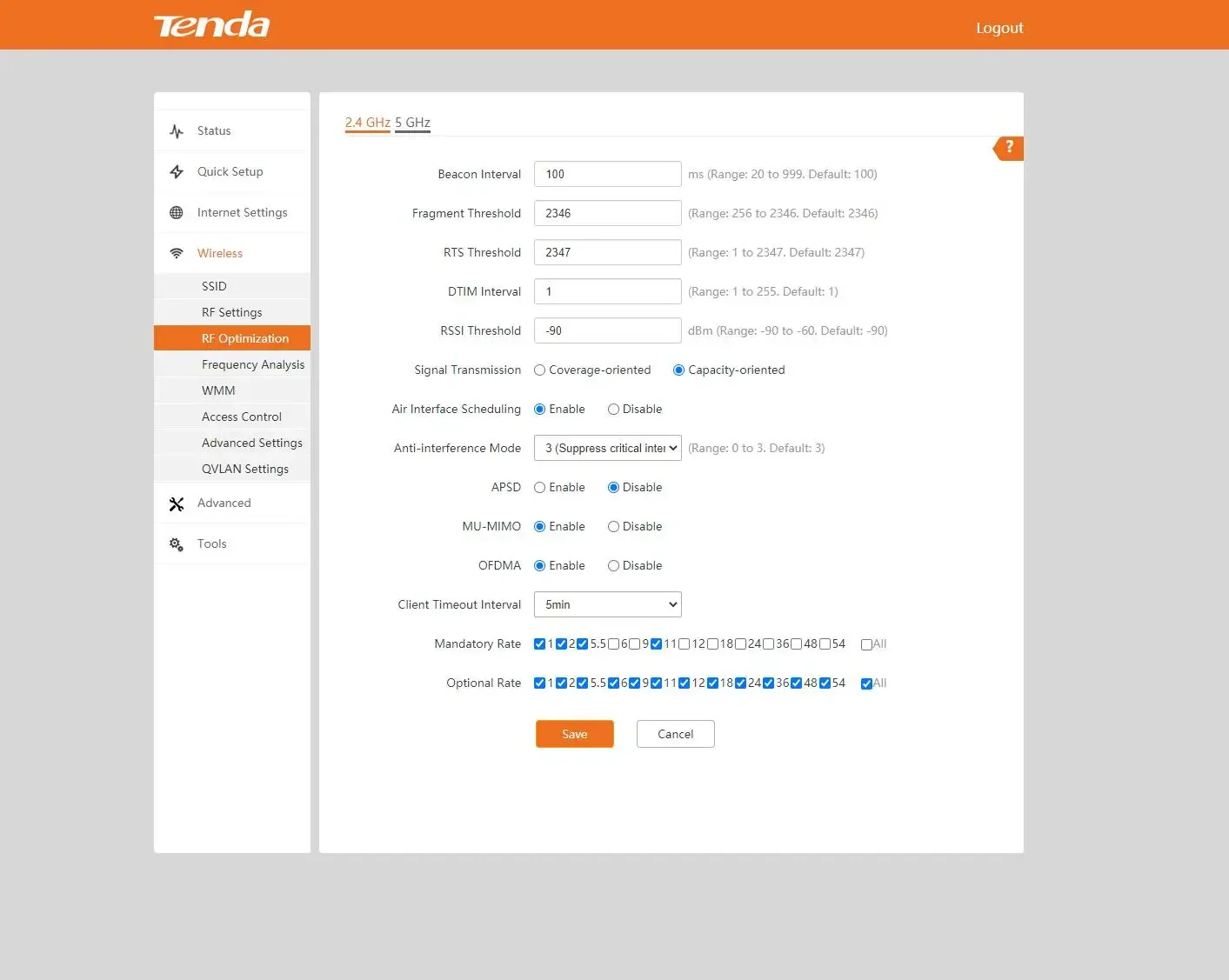Click the Logout link
Screen dimensions: 1229x980
999,28
